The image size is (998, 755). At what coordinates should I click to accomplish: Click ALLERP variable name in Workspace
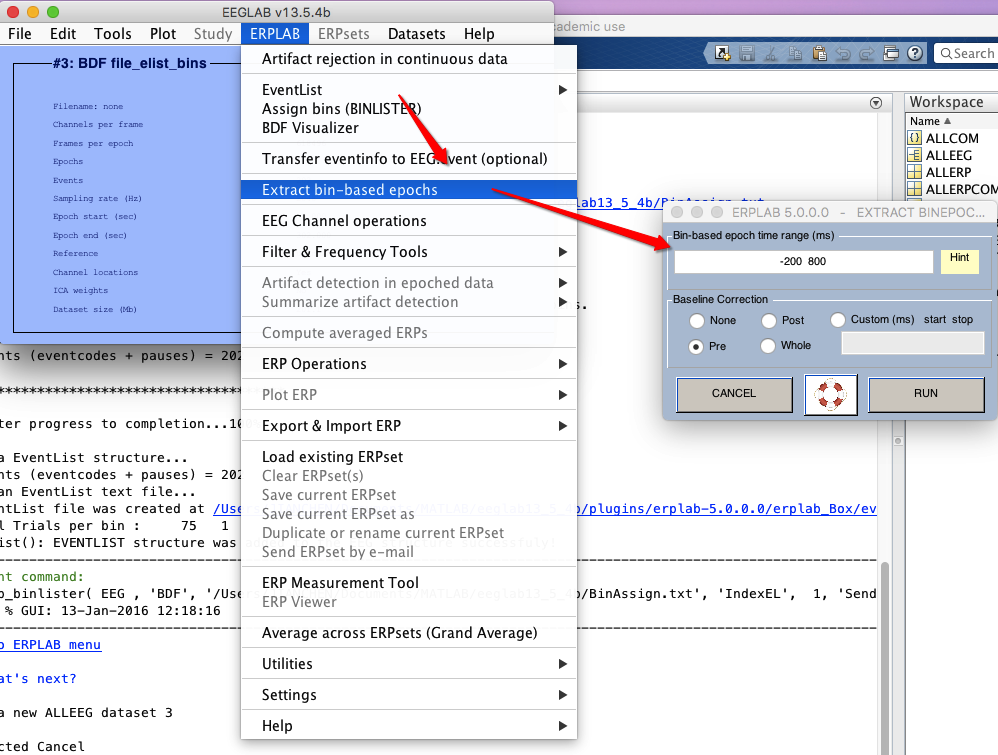click(x=948, y=173)
